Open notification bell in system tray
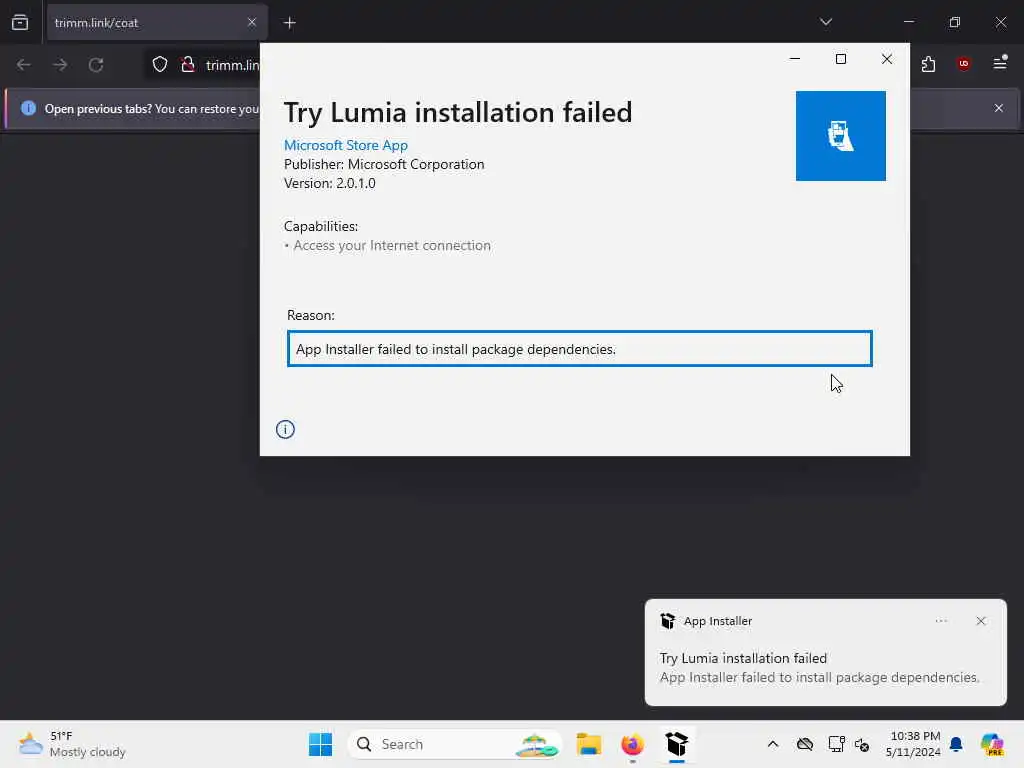The image size is (1024, 768). (x=956, y=744)
